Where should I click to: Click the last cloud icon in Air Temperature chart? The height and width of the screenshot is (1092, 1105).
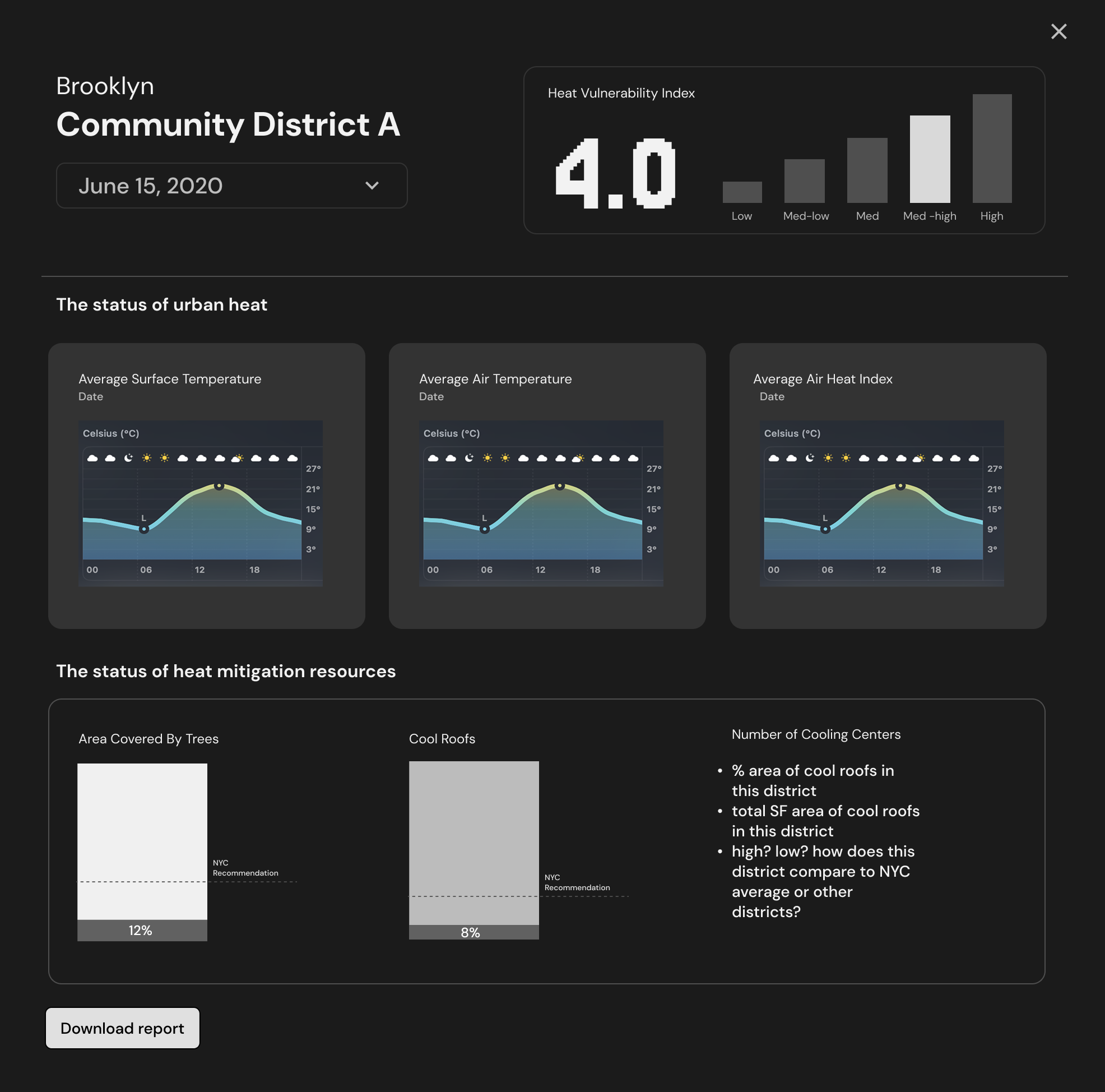[x=633, y=459]
